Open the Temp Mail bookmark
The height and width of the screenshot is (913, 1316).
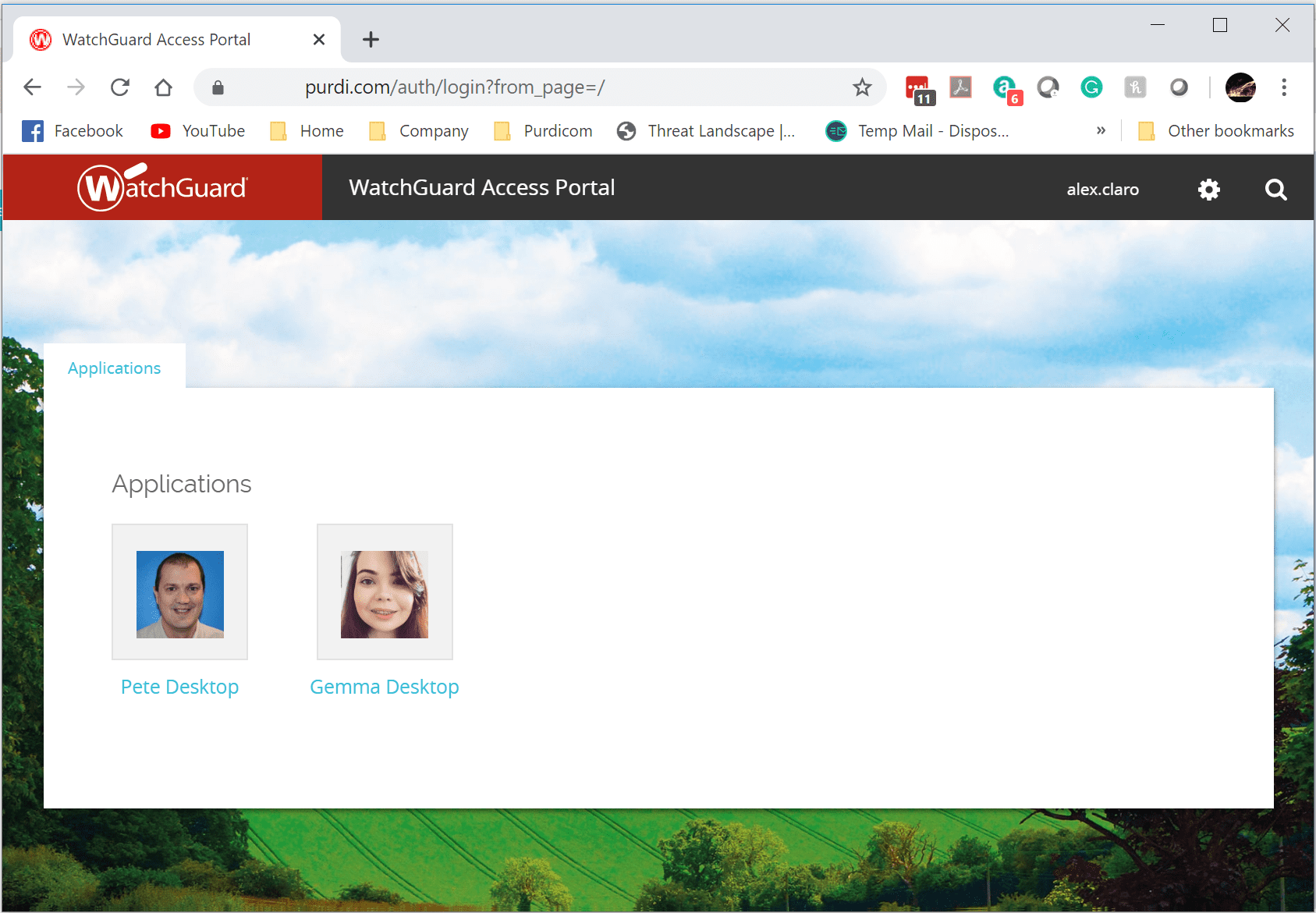pyautogui.click(x=917, y=130)
